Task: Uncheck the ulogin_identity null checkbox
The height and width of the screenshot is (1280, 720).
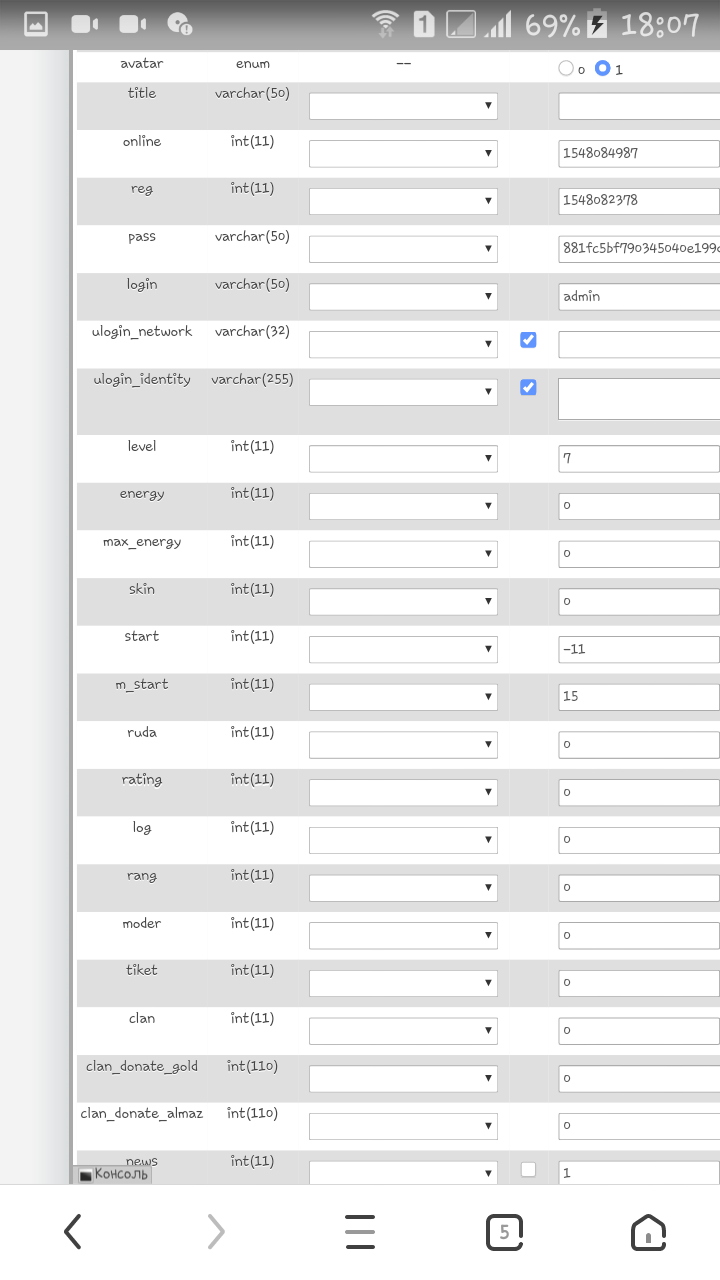Action: pyautogui.click(x=528, y=387)
